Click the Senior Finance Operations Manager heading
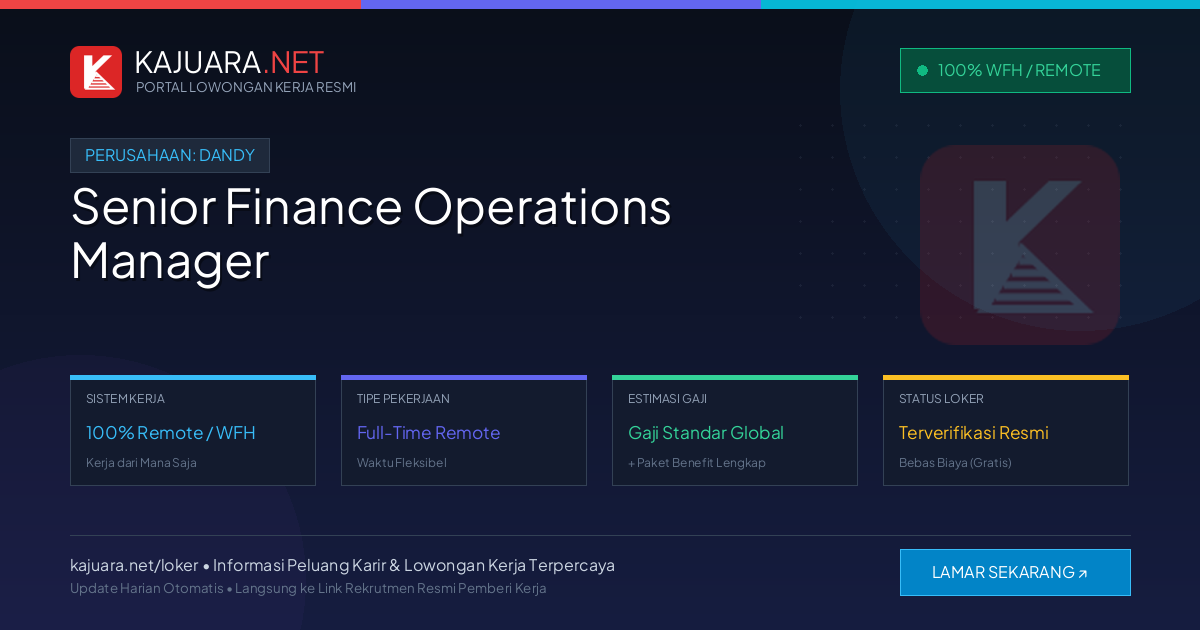 [x=371, y=233]
